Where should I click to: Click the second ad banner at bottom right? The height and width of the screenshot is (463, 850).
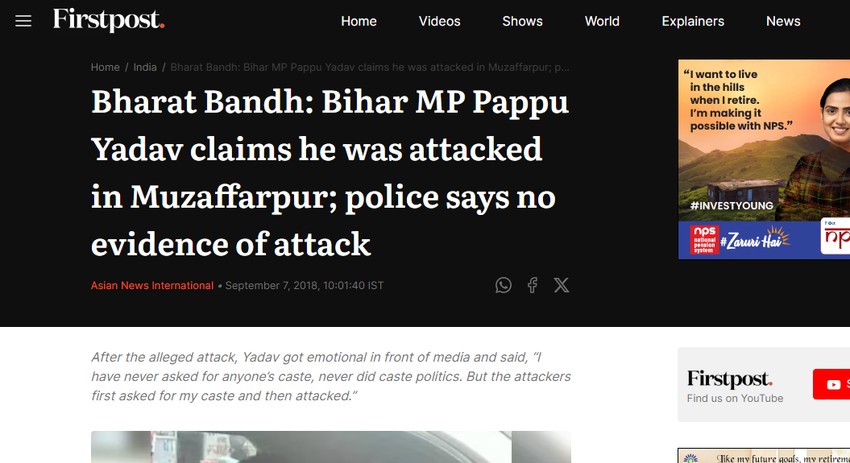(764, 455)
